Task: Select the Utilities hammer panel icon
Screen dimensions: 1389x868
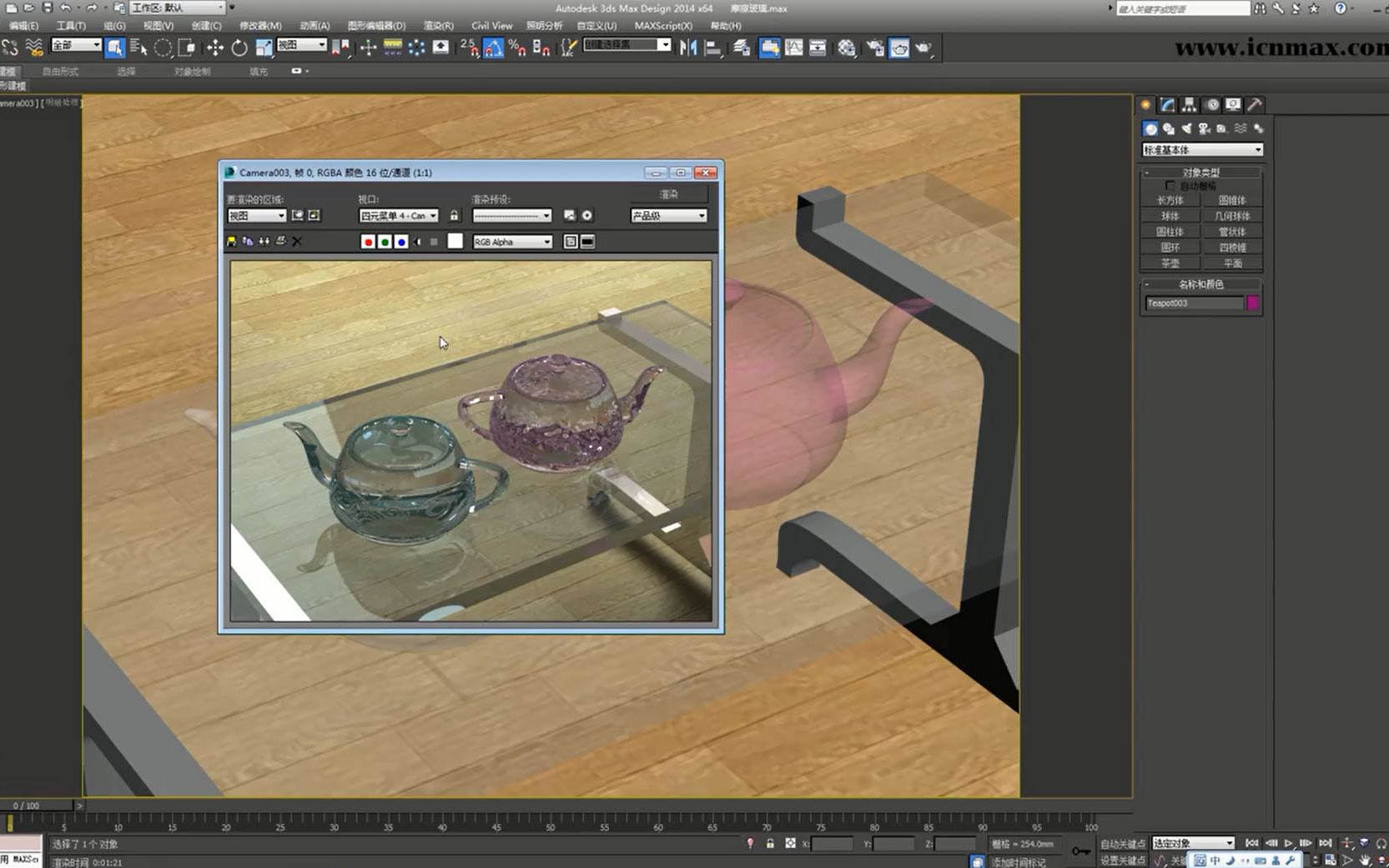Action: coord(1254,104)
